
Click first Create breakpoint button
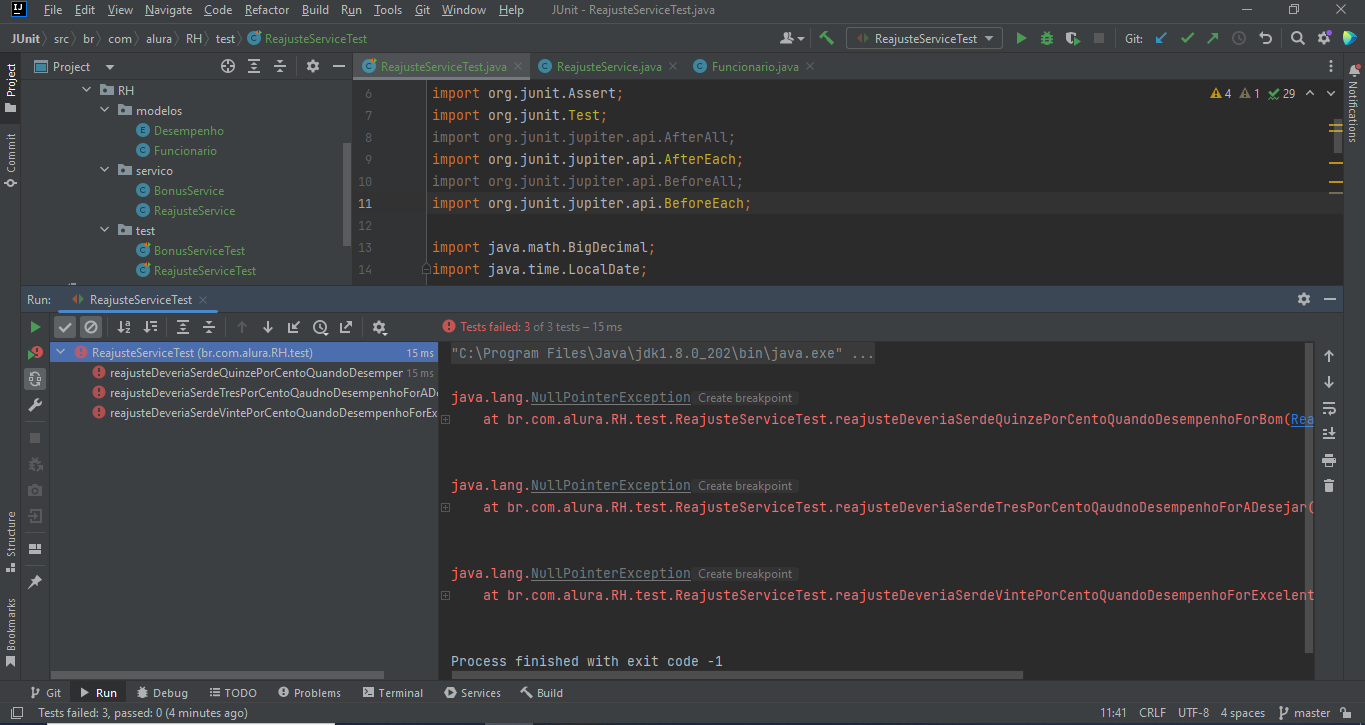click(x=745, y=398)
